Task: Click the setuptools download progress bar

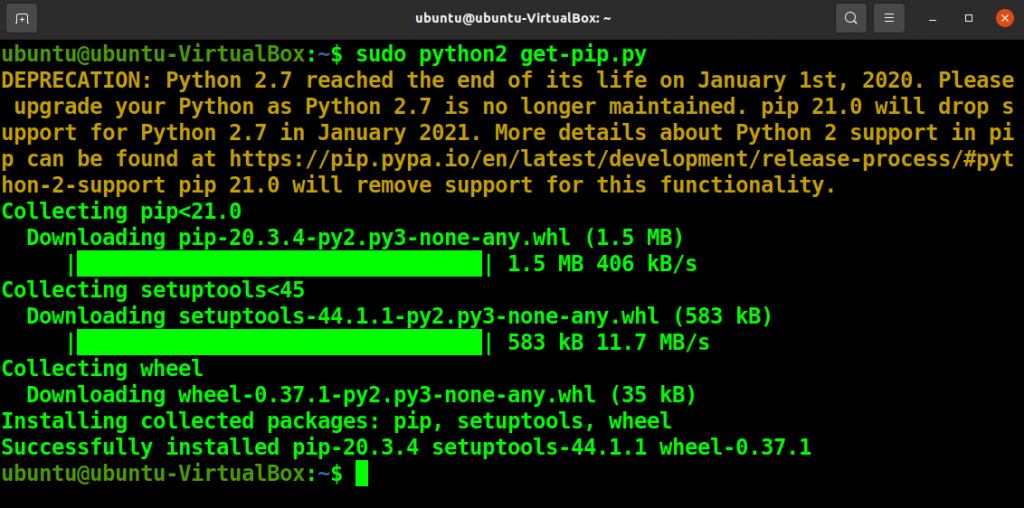Action: (x=280, y=342)
